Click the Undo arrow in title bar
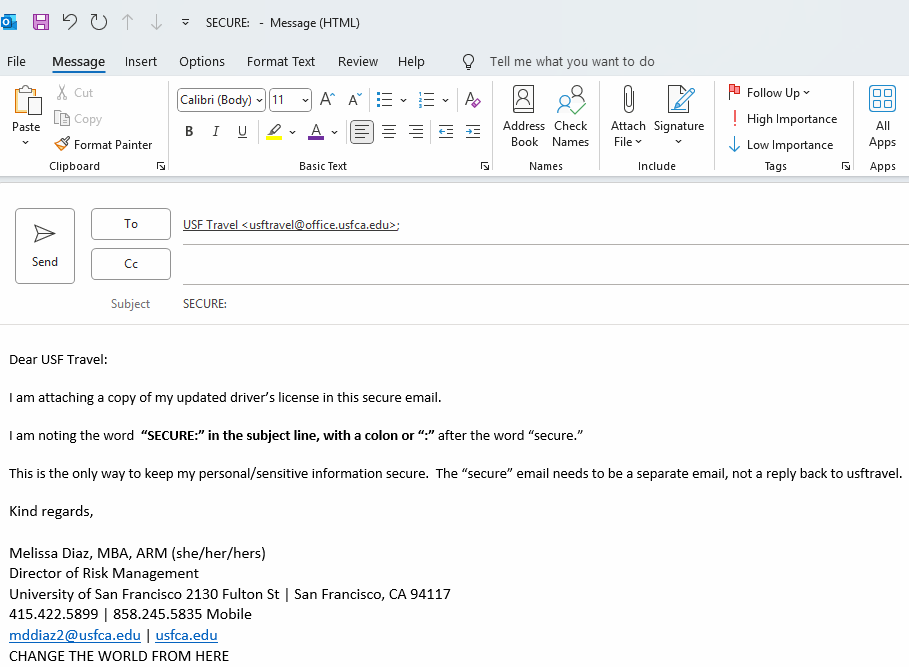The width and height of the screenshot is (909, 667). coord(69,22)
